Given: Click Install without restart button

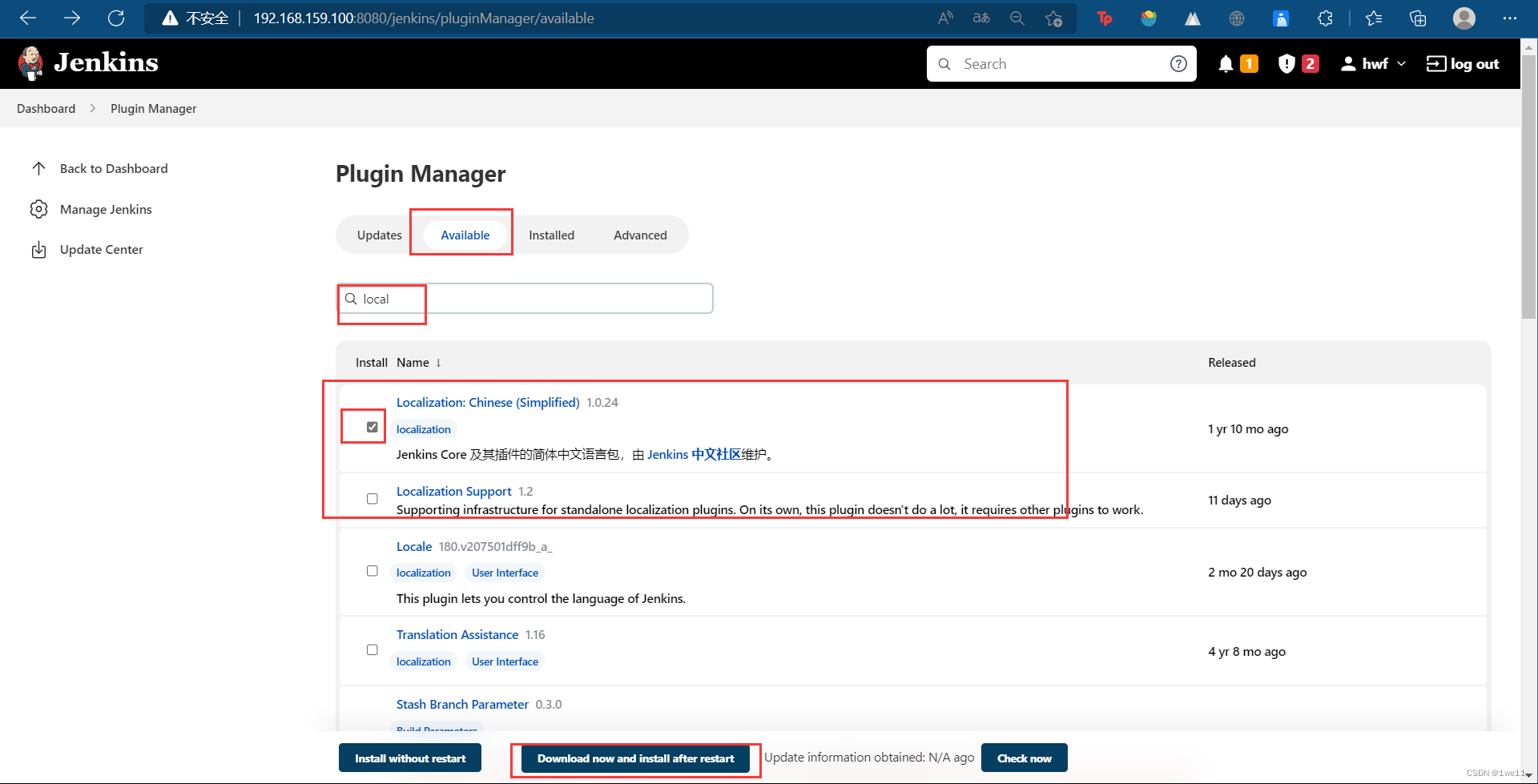Looking at the screenshot, I should pos(410,758).
